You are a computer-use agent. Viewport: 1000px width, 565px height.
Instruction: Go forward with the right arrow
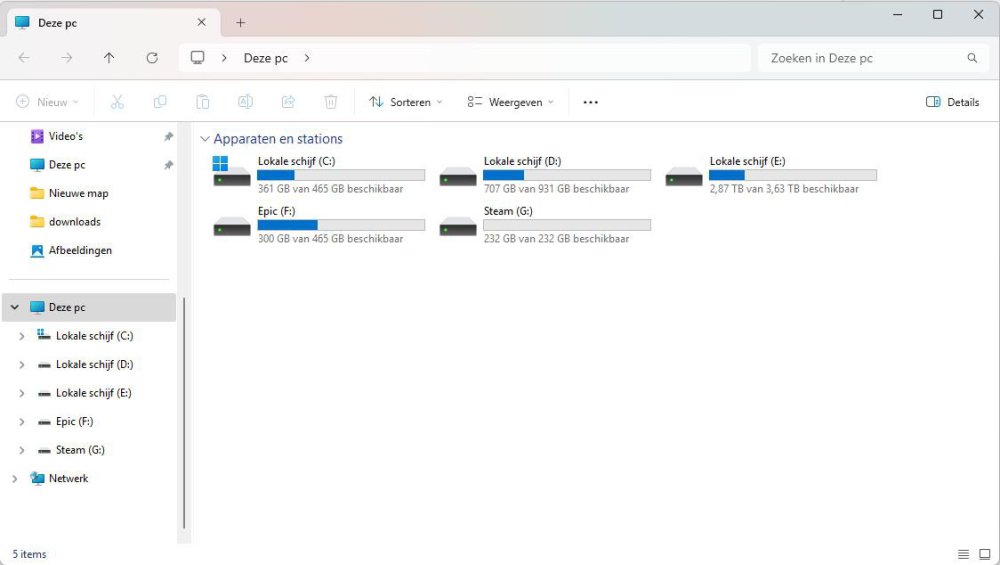tap(66, 58)
